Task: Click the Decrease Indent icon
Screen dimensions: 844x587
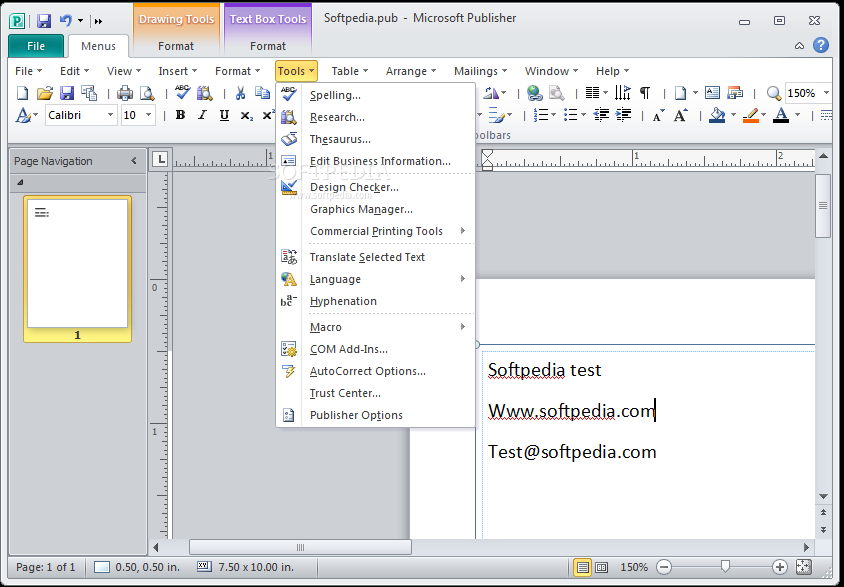Action: (601, 115)
